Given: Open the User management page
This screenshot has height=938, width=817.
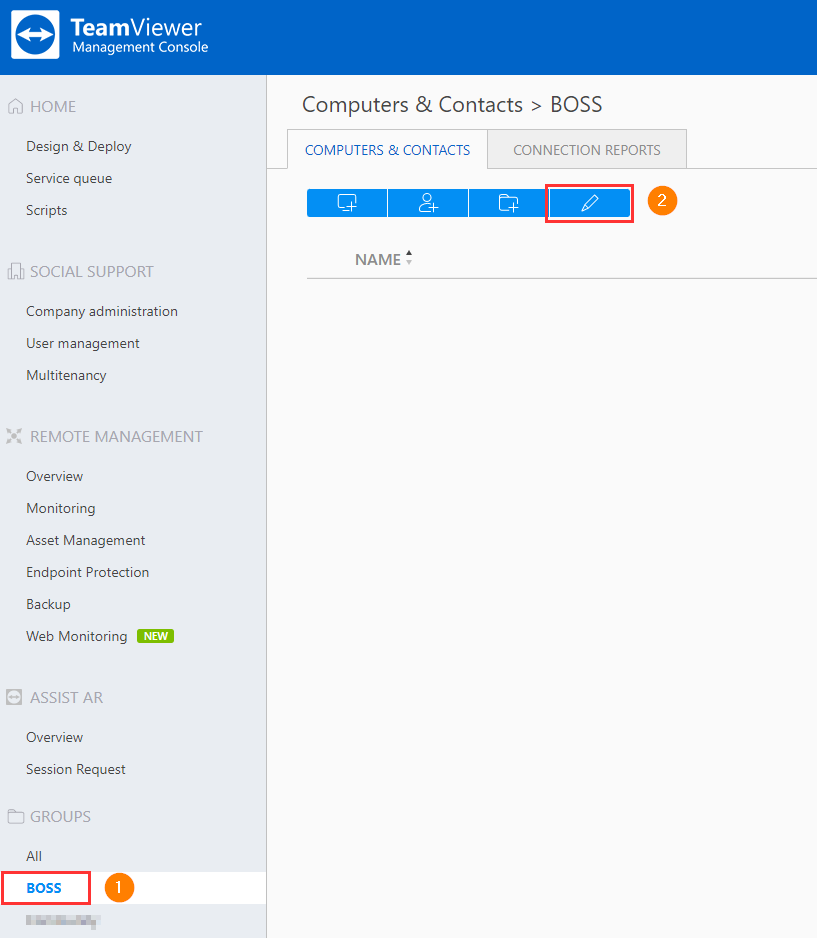Looking at the screenshot, I should pyautogui.click(x=81, y=343).
